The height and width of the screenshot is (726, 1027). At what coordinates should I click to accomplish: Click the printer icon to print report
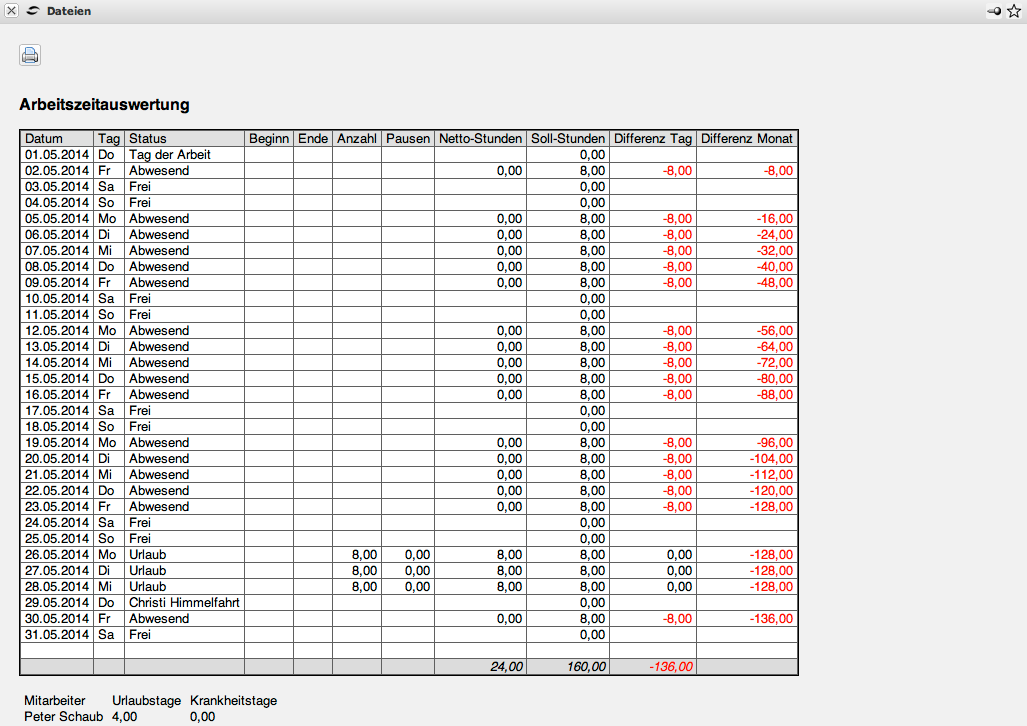tap(30, 56)
